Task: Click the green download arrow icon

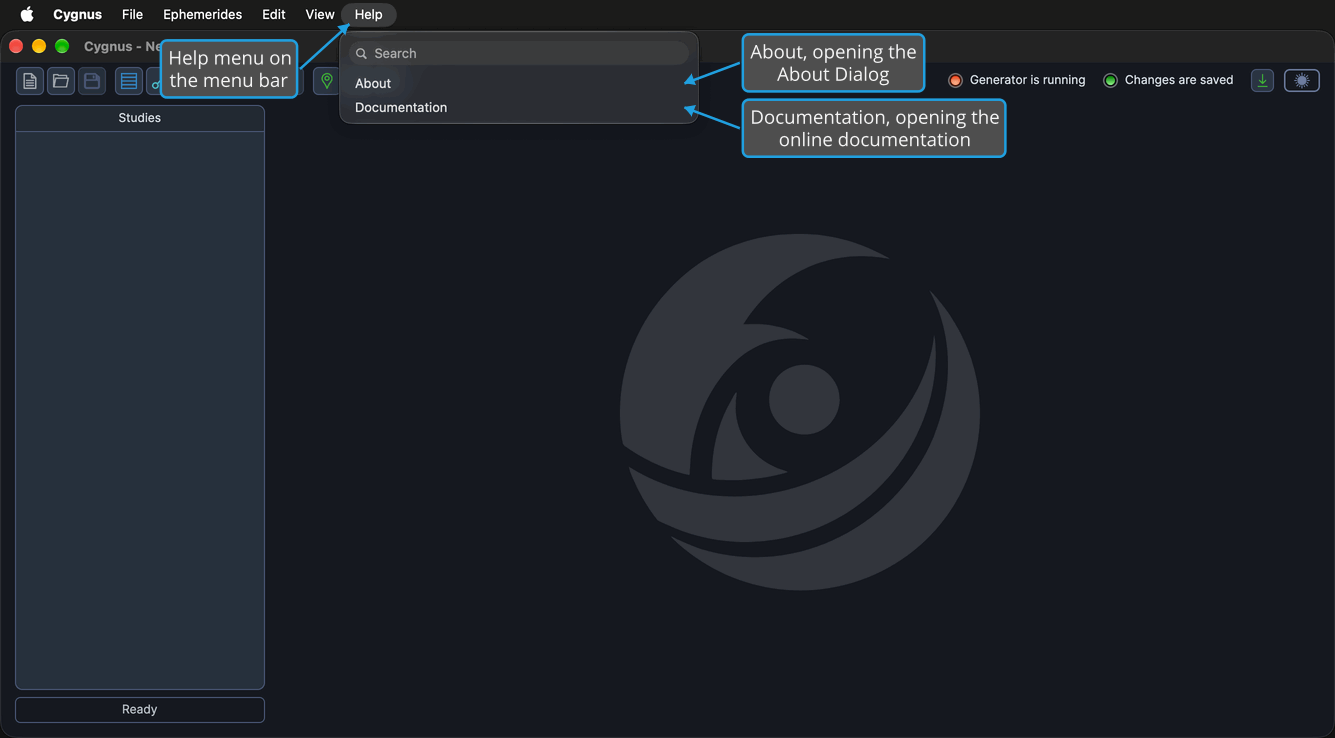Action: pyautogui.click(x=1263, y=81)
